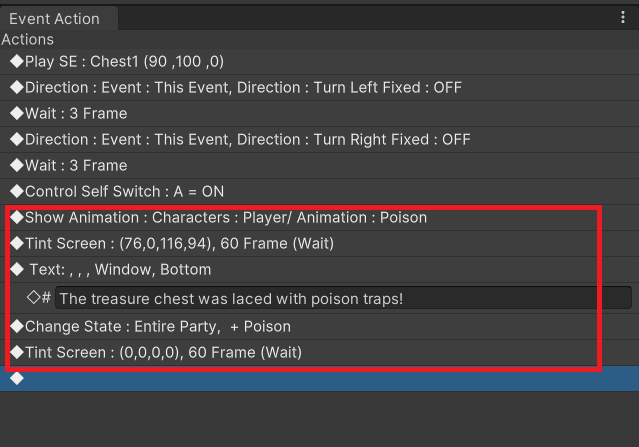Click the diamond beside Play SE Chest1

click(16, 62)
